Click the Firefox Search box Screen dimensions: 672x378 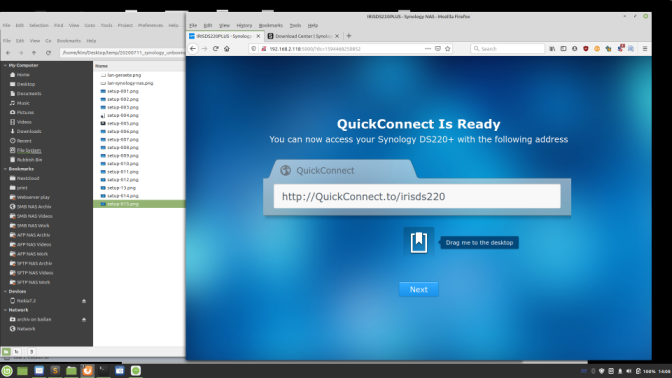507,49
